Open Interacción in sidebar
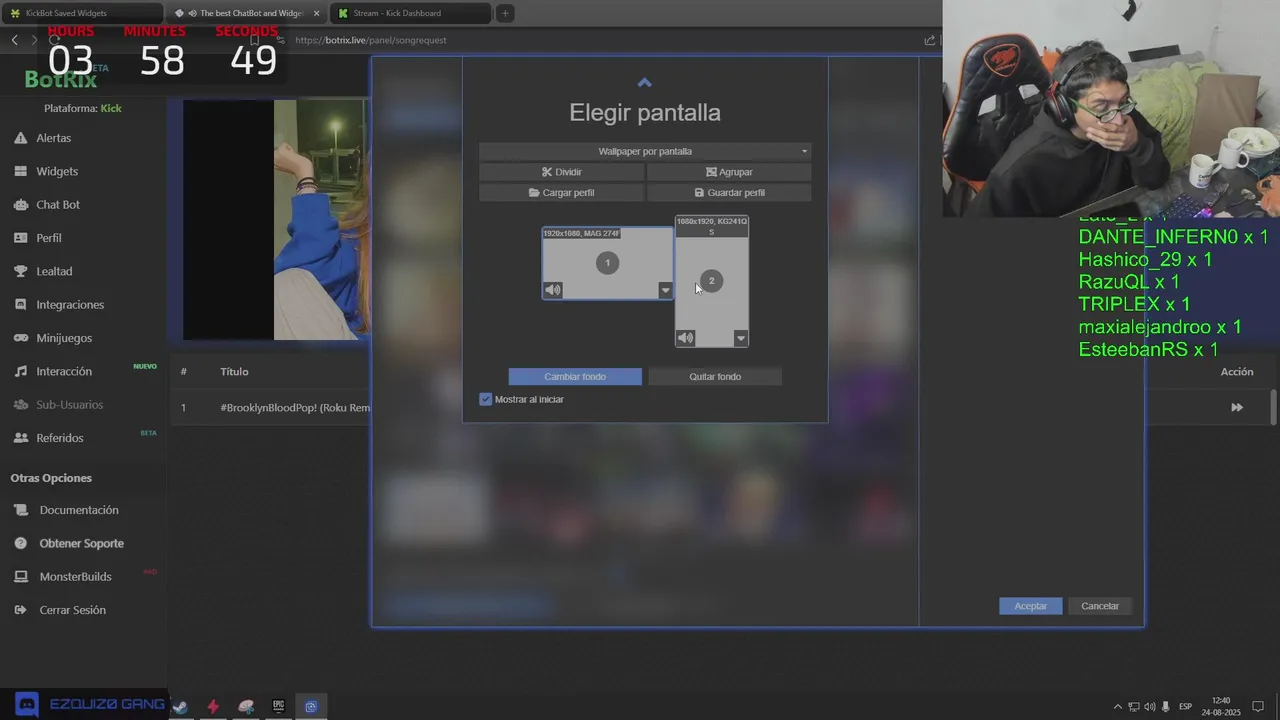 point(64,371)
